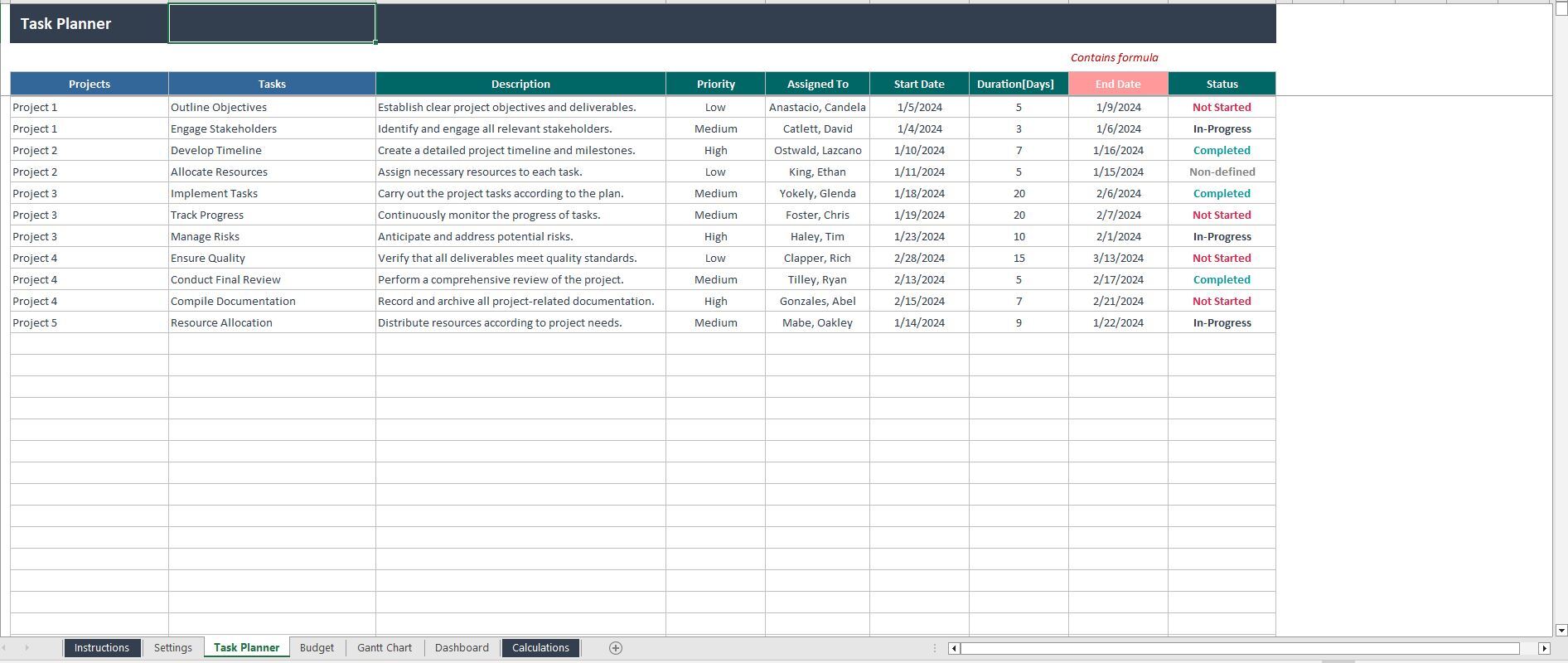Click the pink End Date header
This screenshot has height=663, width=1568.
click(1118, 84)
